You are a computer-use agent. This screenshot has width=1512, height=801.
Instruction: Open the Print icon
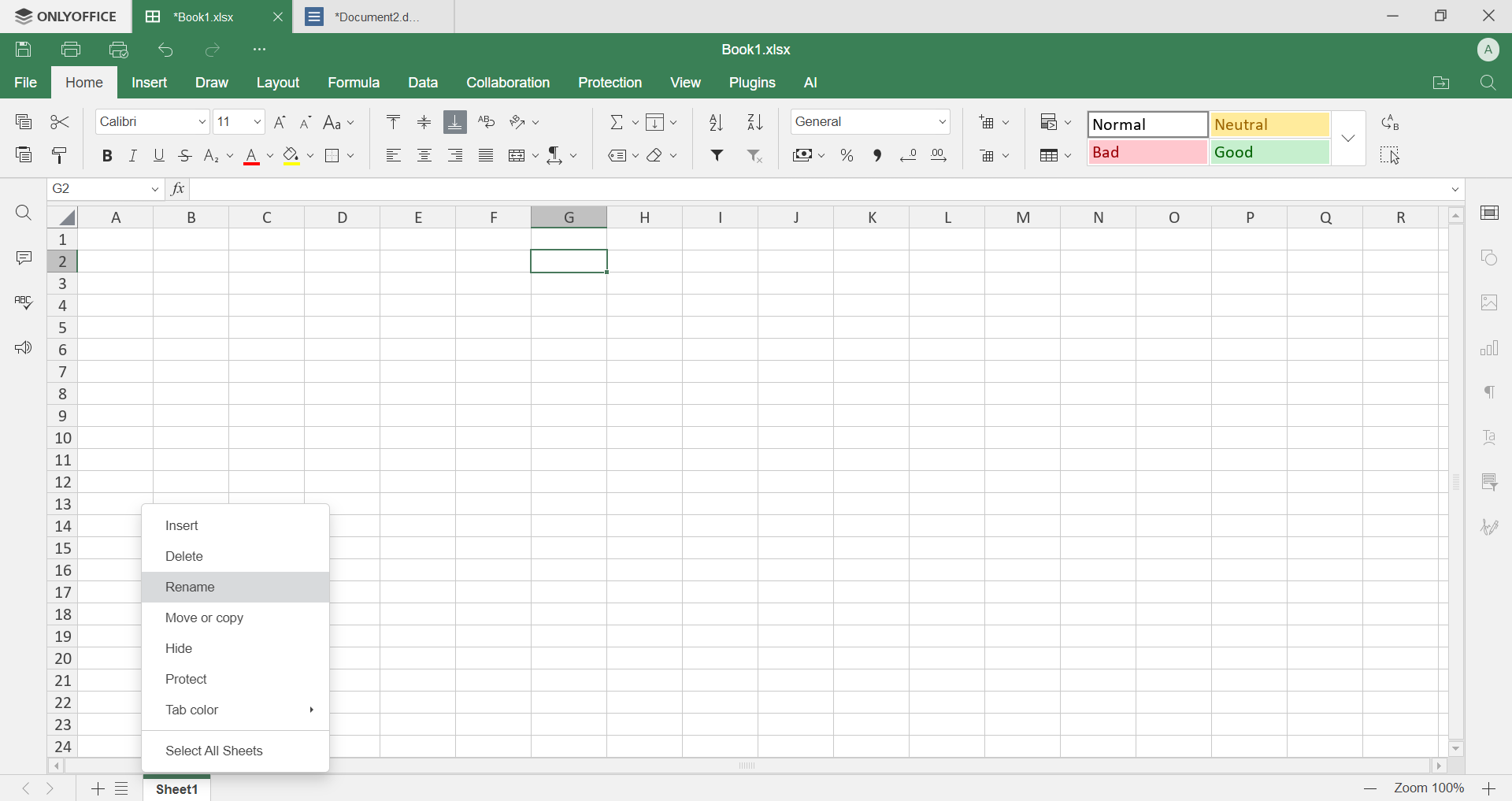71,49
